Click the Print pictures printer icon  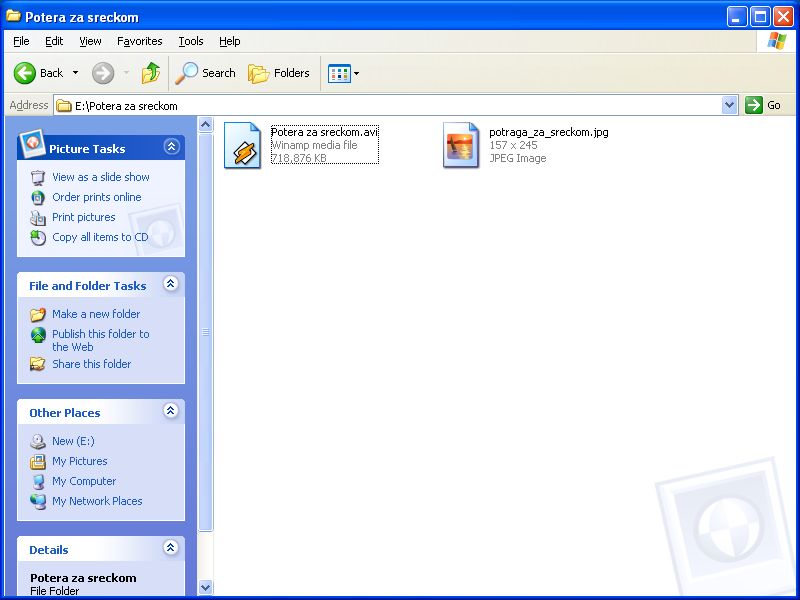point(38,218)
